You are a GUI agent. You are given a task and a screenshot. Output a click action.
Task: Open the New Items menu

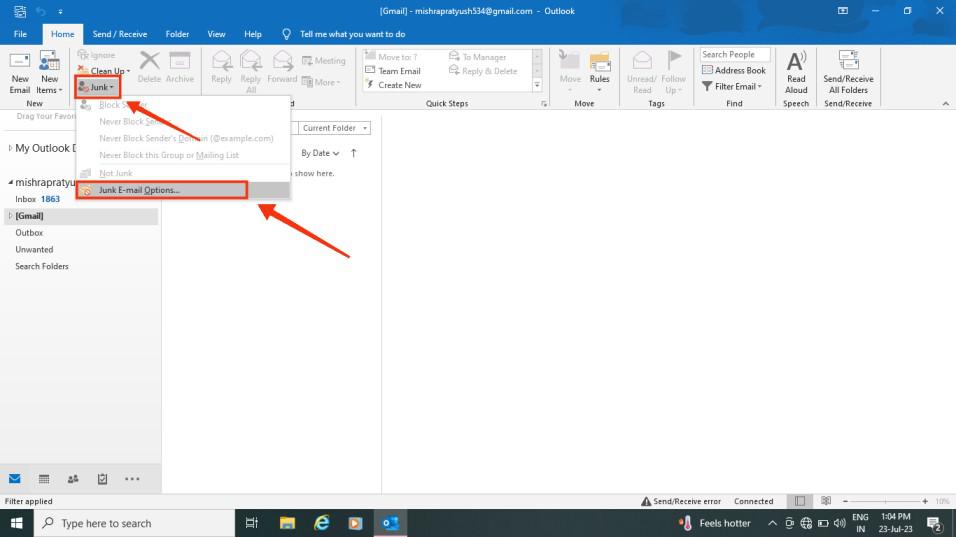pyautogui.click(x=49, y=73)
